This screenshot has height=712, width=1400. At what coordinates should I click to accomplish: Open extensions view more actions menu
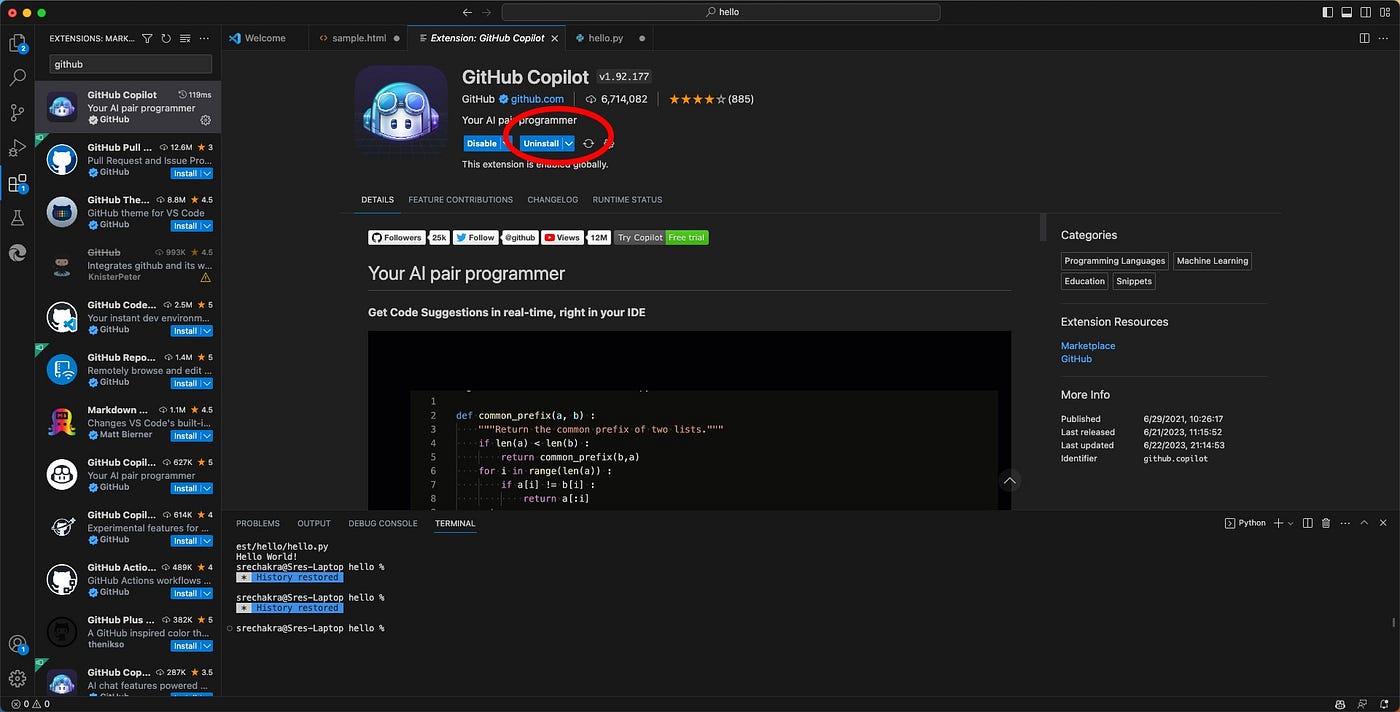point(204,38)
